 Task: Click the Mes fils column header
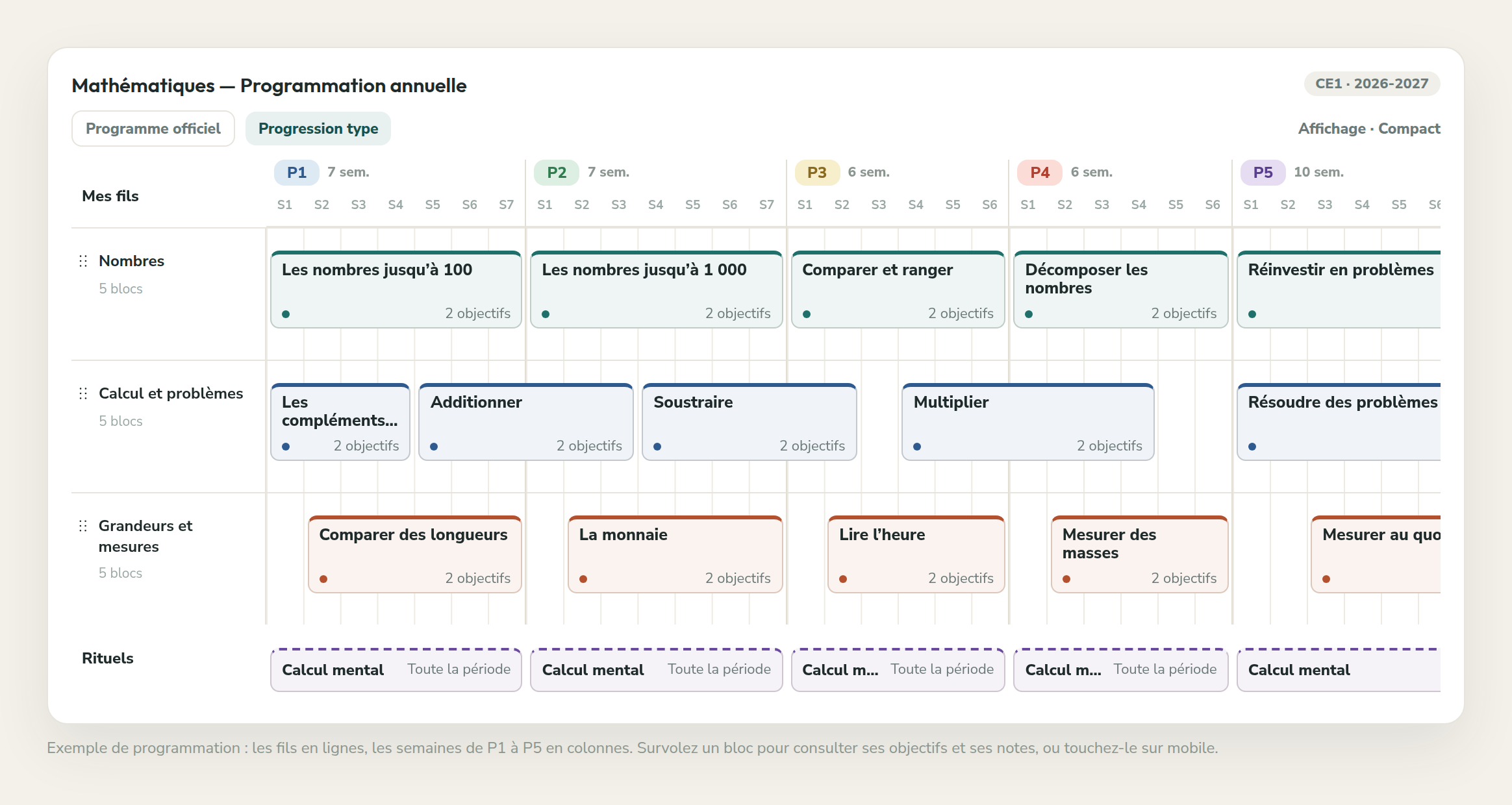(110, 196)
